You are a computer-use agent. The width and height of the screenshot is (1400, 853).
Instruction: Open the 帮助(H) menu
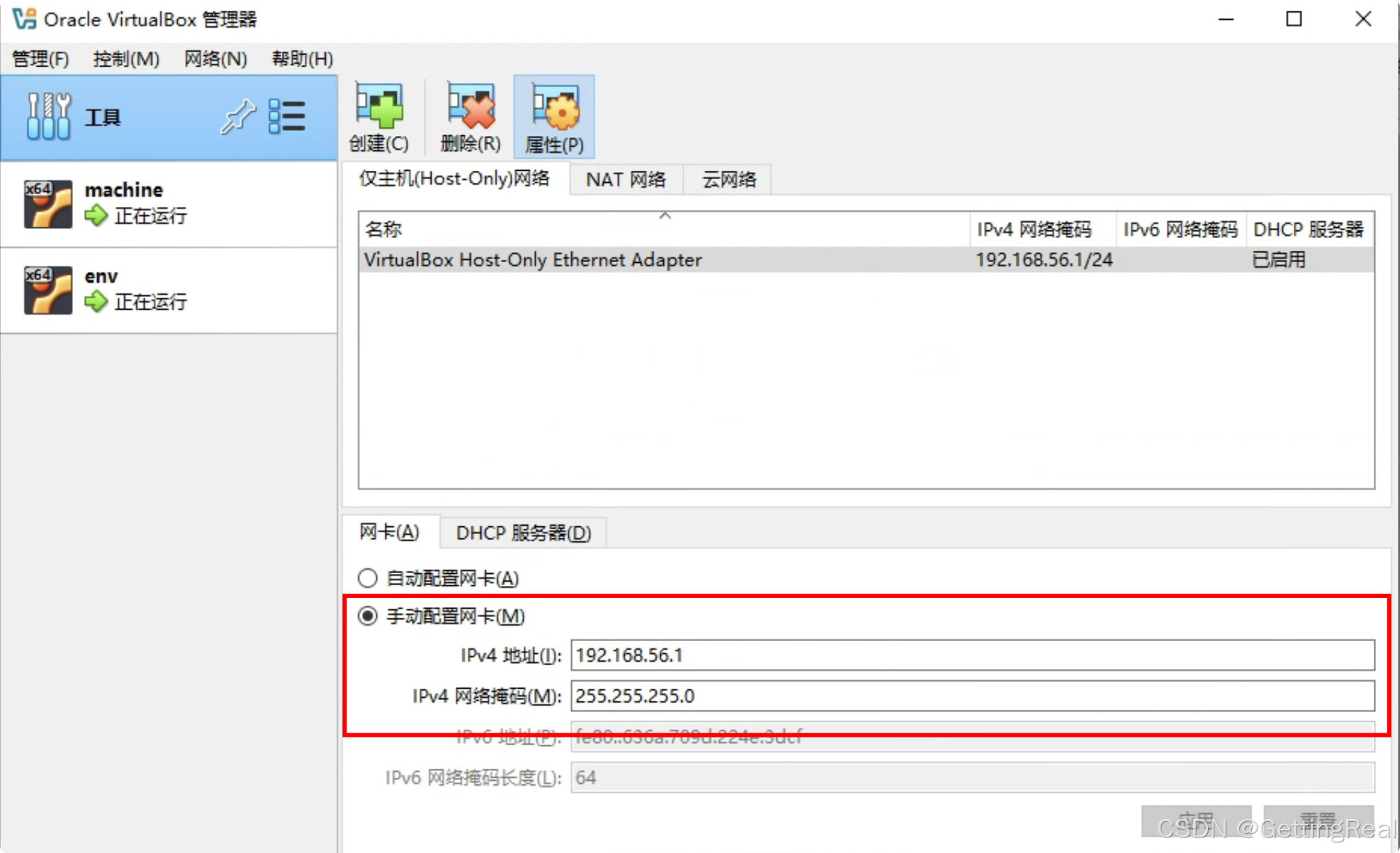303,59
